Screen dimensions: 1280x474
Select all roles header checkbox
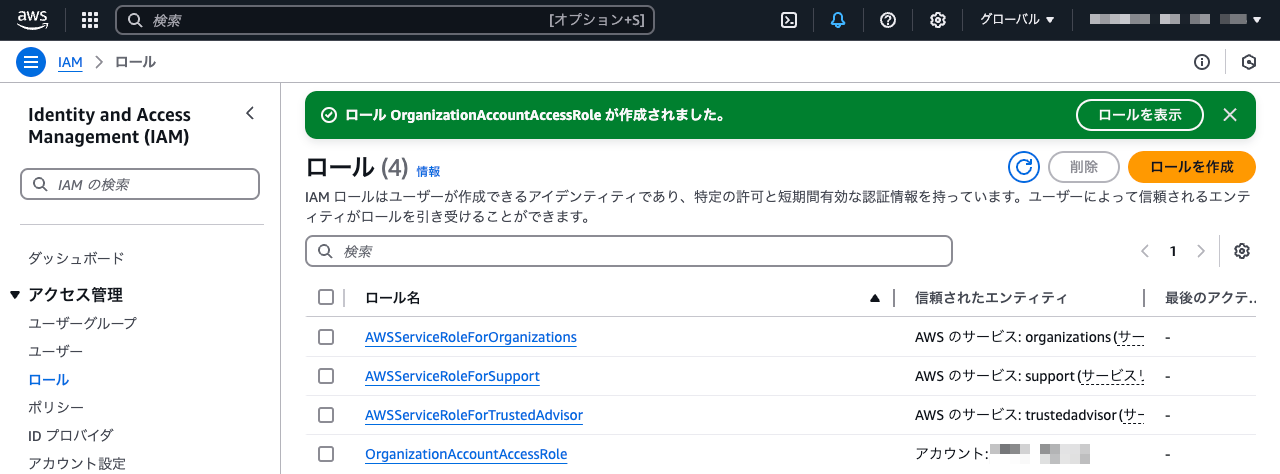(326, 297)
